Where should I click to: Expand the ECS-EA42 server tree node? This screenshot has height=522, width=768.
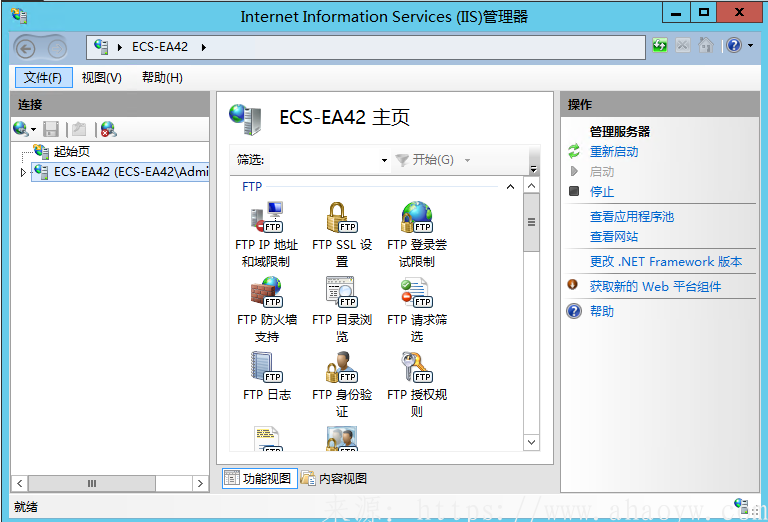24,172
